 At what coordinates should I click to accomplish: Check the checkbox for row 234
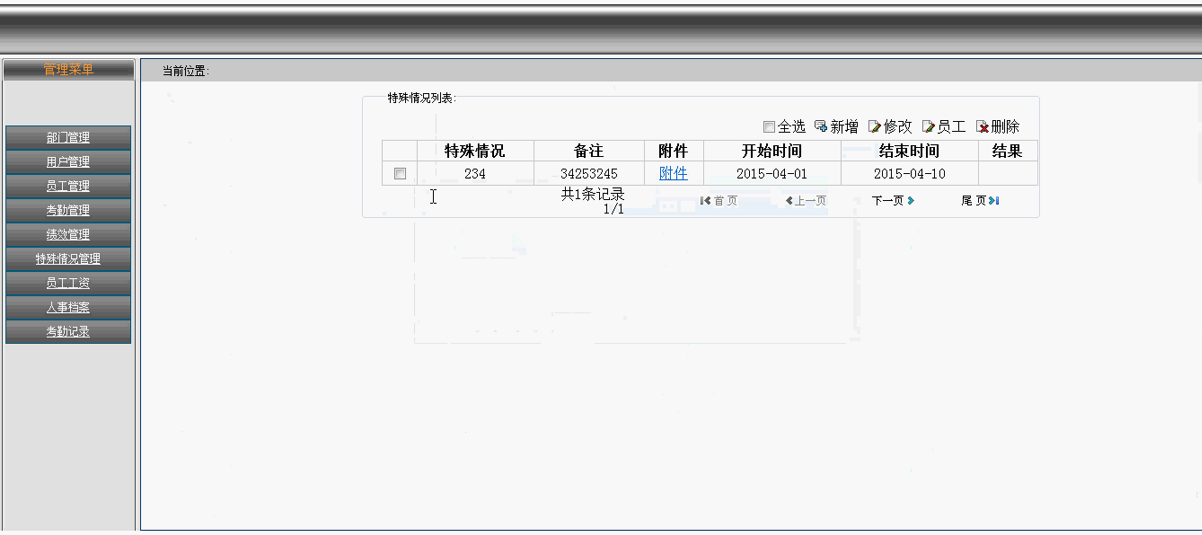400,173
